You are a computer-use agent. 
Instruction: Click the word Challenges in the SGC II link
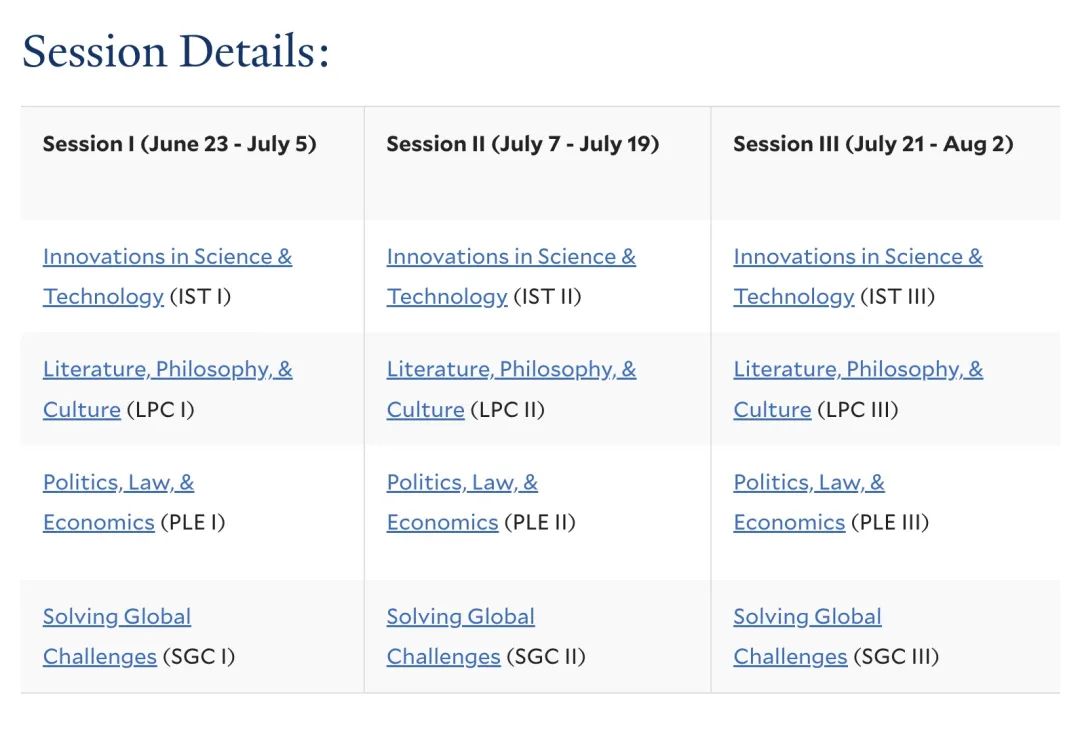[444, 657]
